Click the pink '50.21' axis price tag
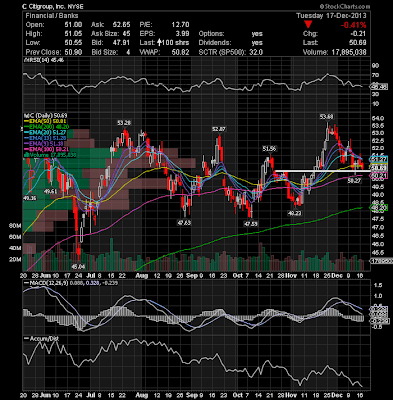 379,176
